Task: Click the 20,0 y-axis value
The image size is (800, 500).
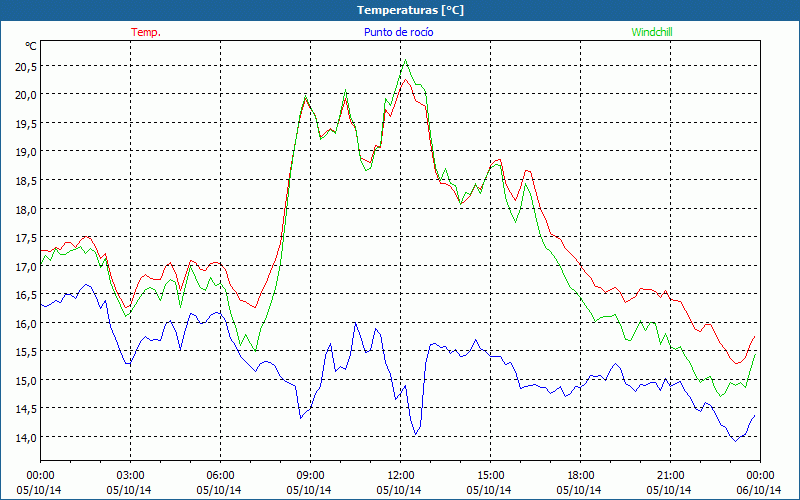Action: tap(26, 95)
